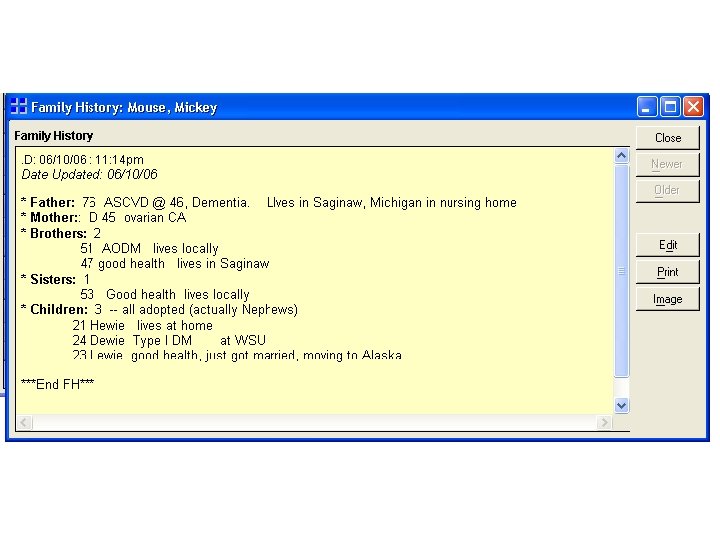
Task: Close the dialog with the Close button
Action: pos(668,138)
